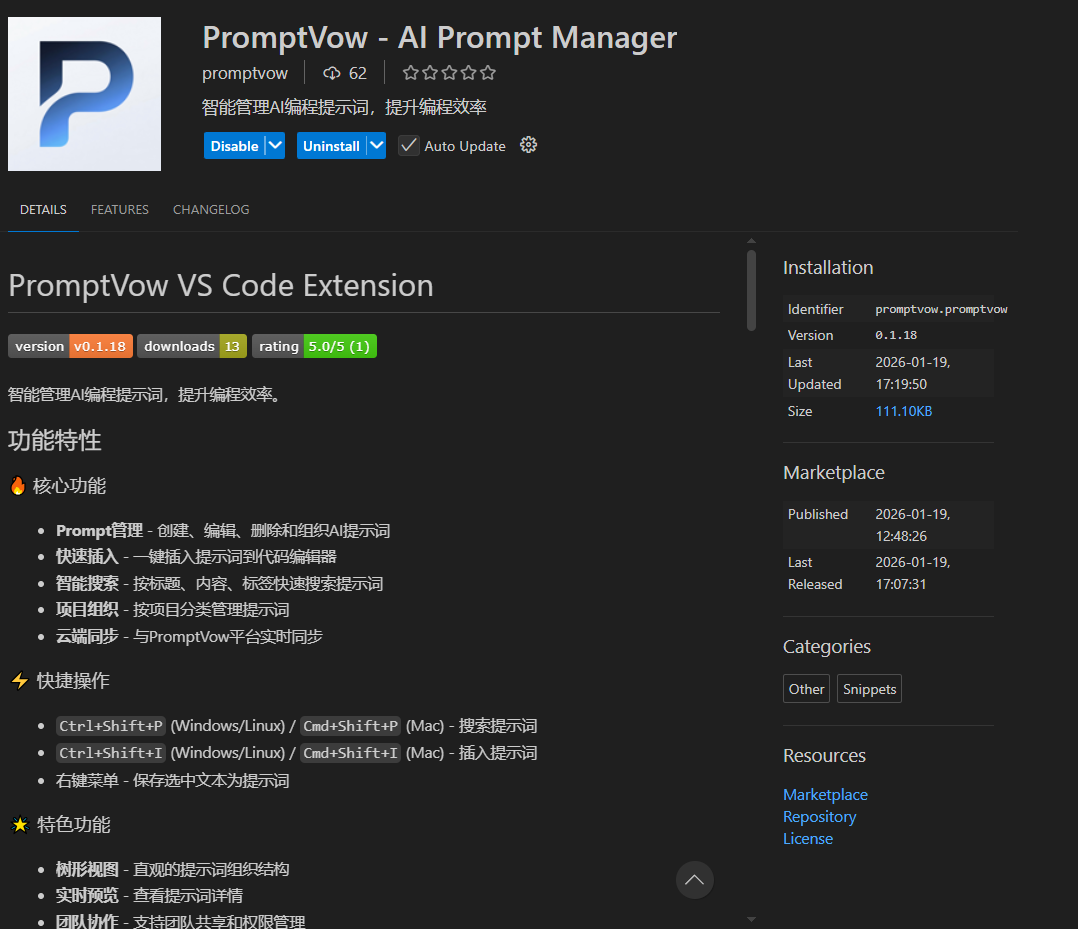
Task: Switch to the FEATURES tab
Action: [119, 209]
